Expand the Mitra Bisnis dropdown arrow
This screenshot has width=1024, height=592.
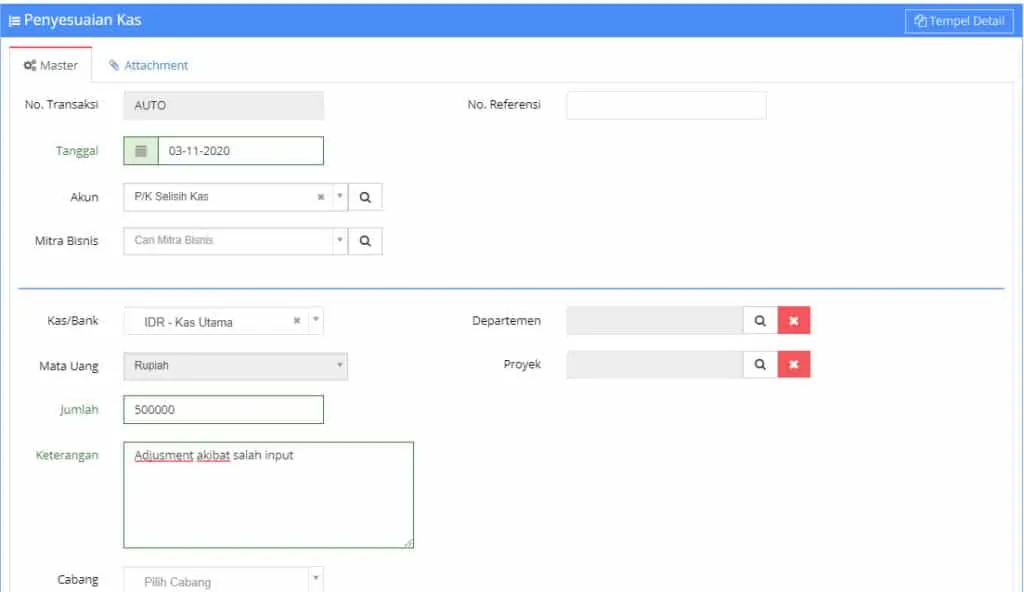(x=340, y=240)
